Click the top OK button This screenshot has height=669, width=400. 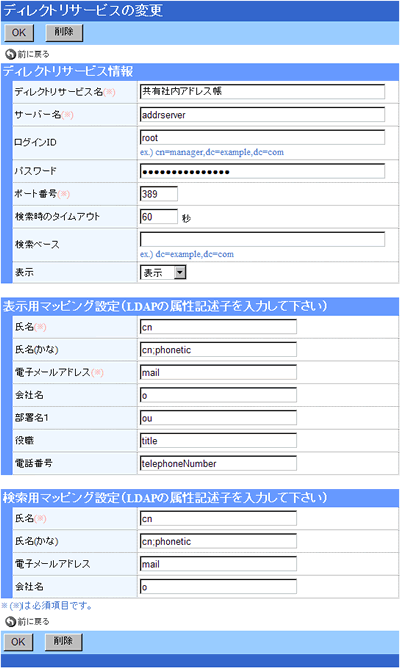[19, 33]
